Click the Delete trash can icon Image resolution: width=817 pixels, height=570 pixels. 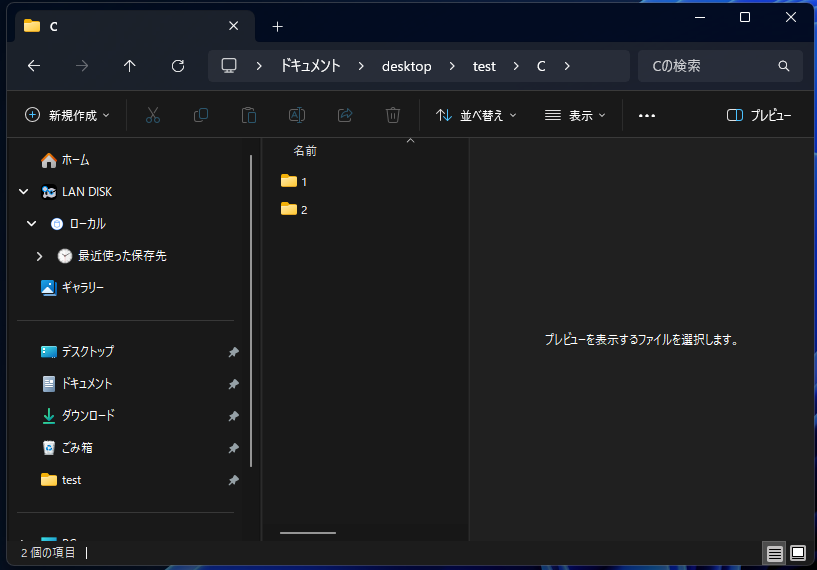tap(393, 115)
